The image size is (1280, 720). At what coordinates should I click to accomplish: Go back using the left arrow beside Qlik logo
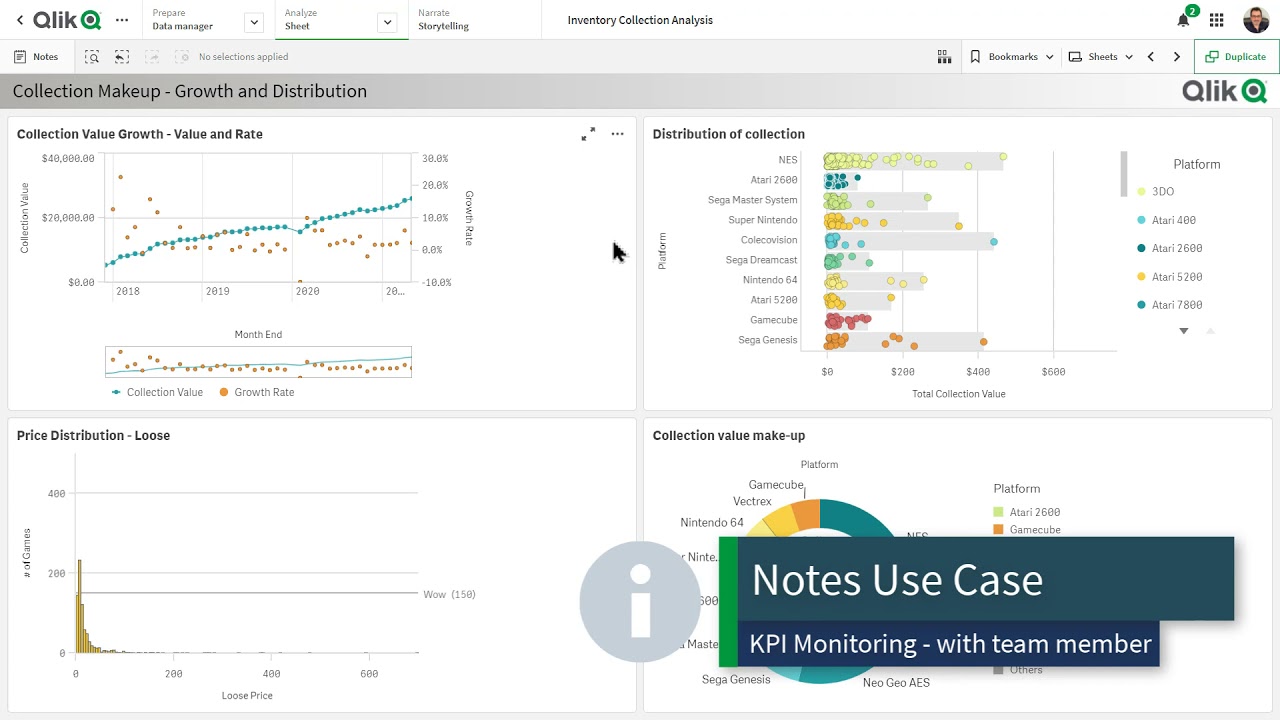(x=19, y=20)
